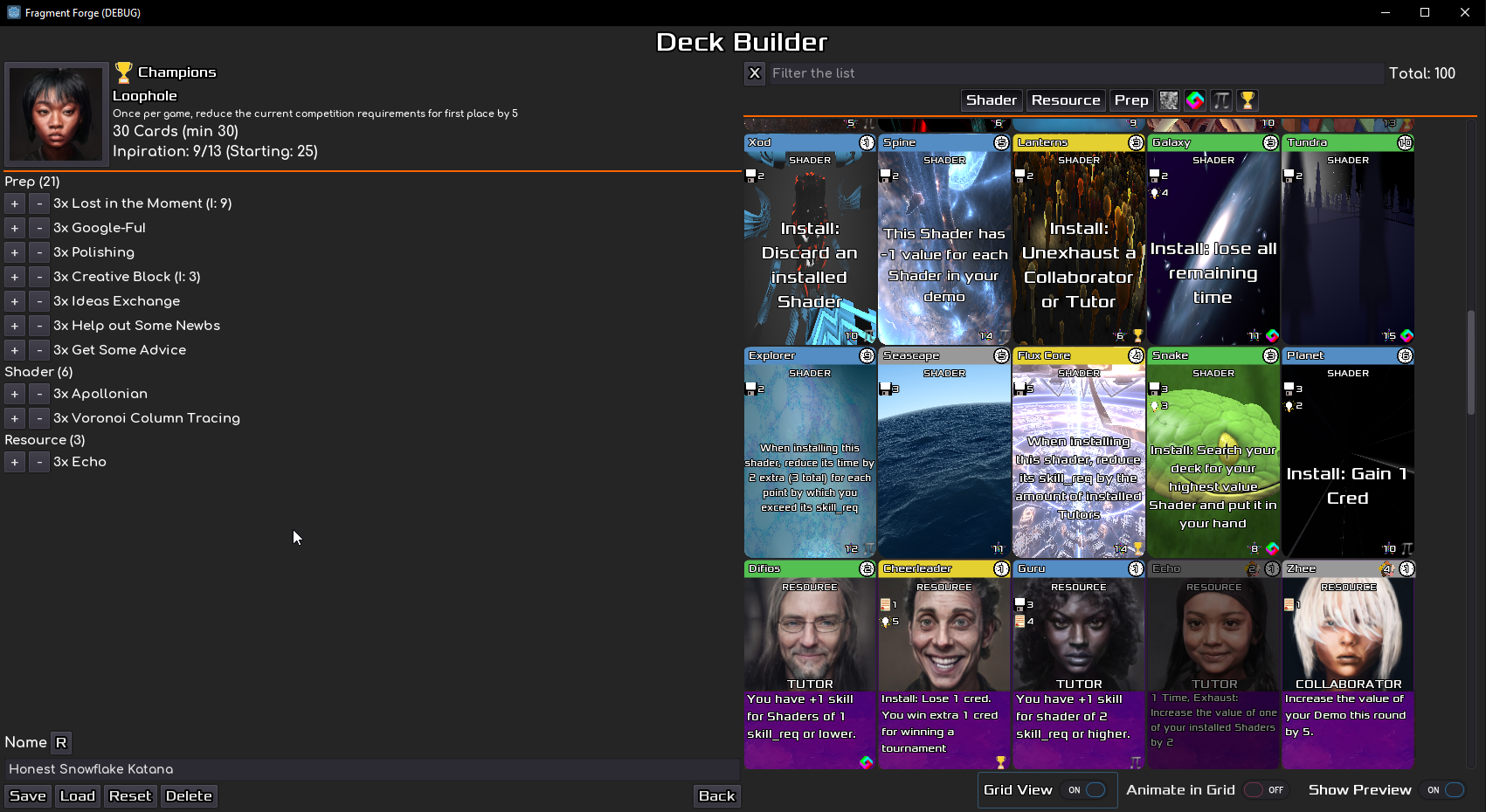Pick the Zhee collaborator resource card
This screenshot has width=1486, height=812.
coord(1348,665)
